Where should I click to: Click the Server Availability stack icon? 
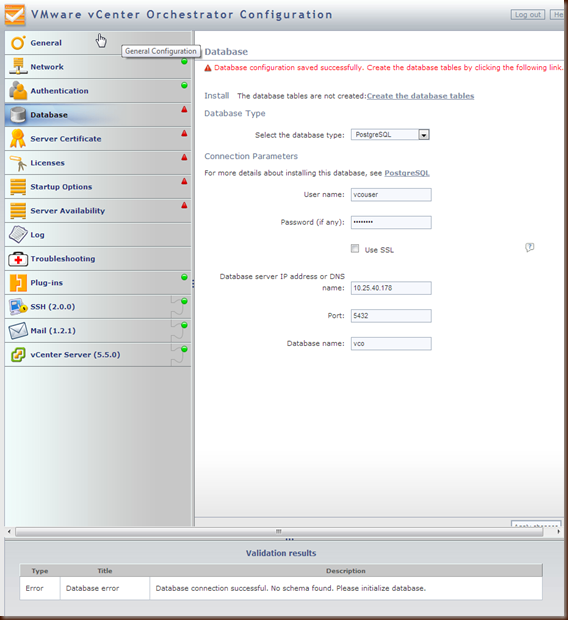(18, 211)
